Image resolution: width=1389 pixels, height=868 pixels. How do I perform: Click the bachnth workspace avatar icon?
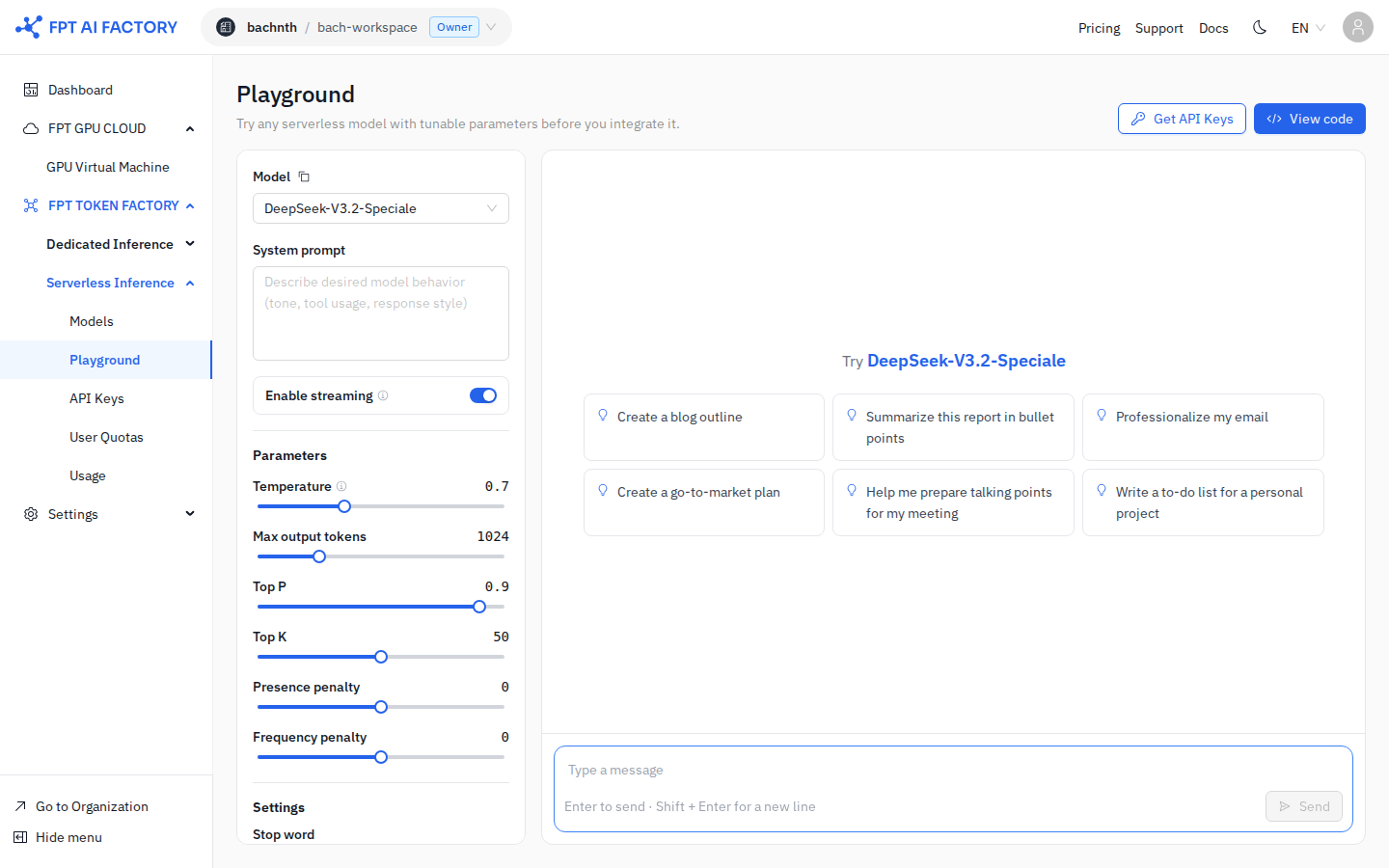(x=226, y=27)
